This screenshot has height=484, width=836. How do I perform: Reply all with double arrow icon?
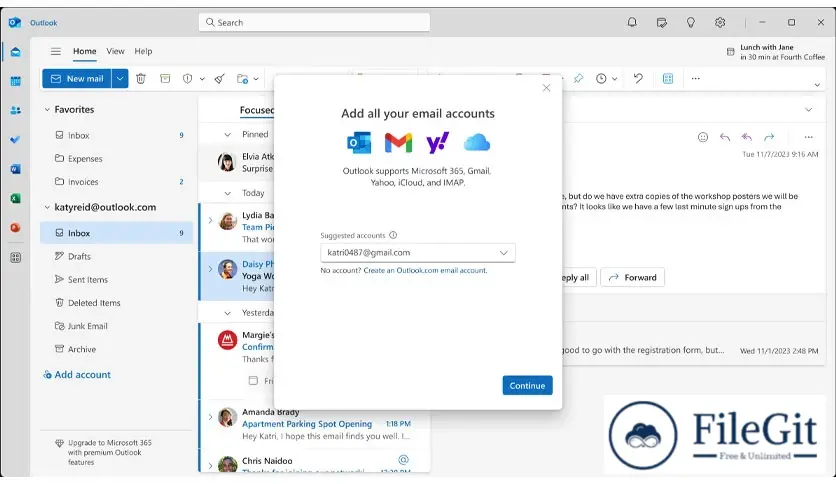746,137
